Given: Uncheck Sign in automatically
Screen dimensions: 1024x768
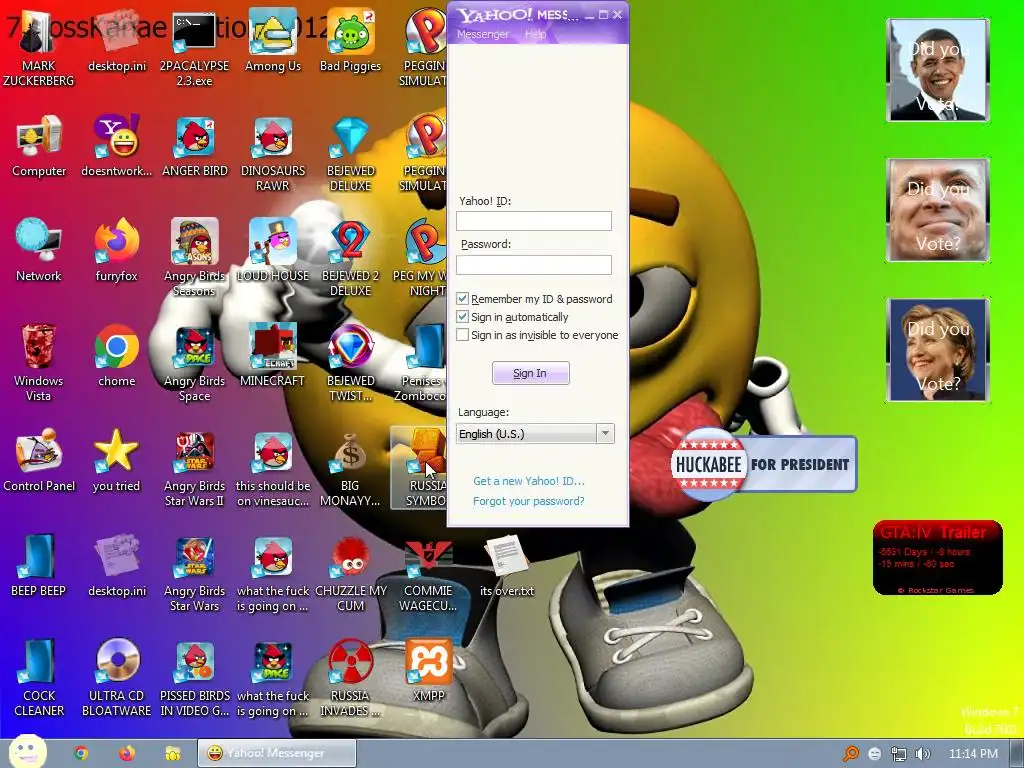Looking at the screenshot, I should tap(462, 317).
